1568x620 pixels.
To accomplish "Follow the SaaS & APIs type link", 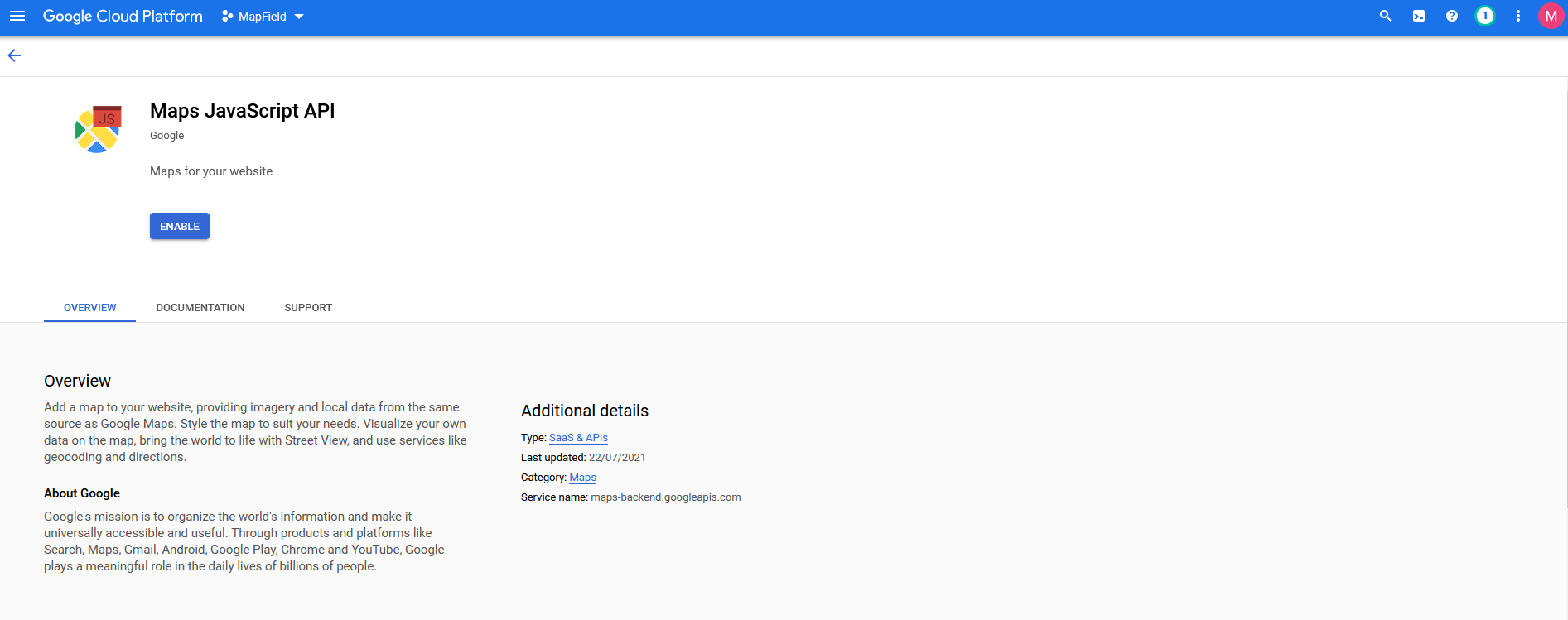I will tap(578, 438).
